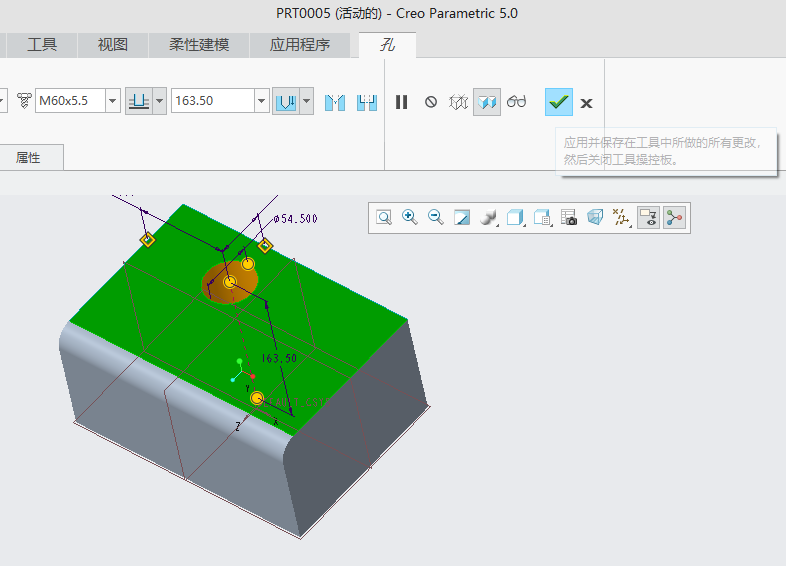Switch to the 柔性建模 tab

coord(199,45)
